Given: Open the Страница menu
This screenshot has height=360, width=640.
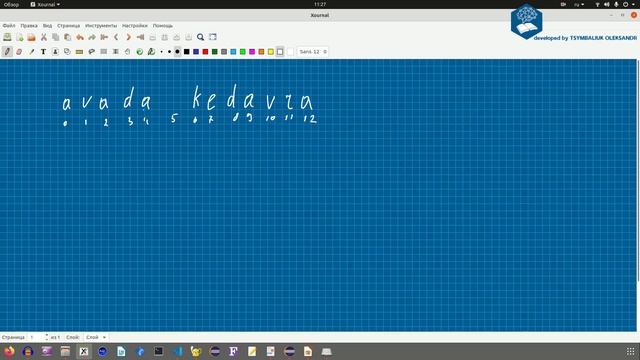Looking at the screenshot, I should pyautogui.click(x=69, y=26).
